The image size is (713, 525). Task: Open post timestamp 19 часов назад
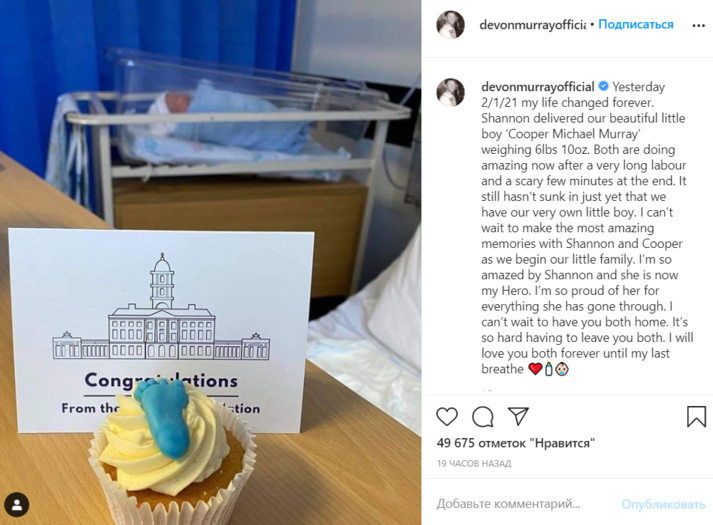coord(474,464)
